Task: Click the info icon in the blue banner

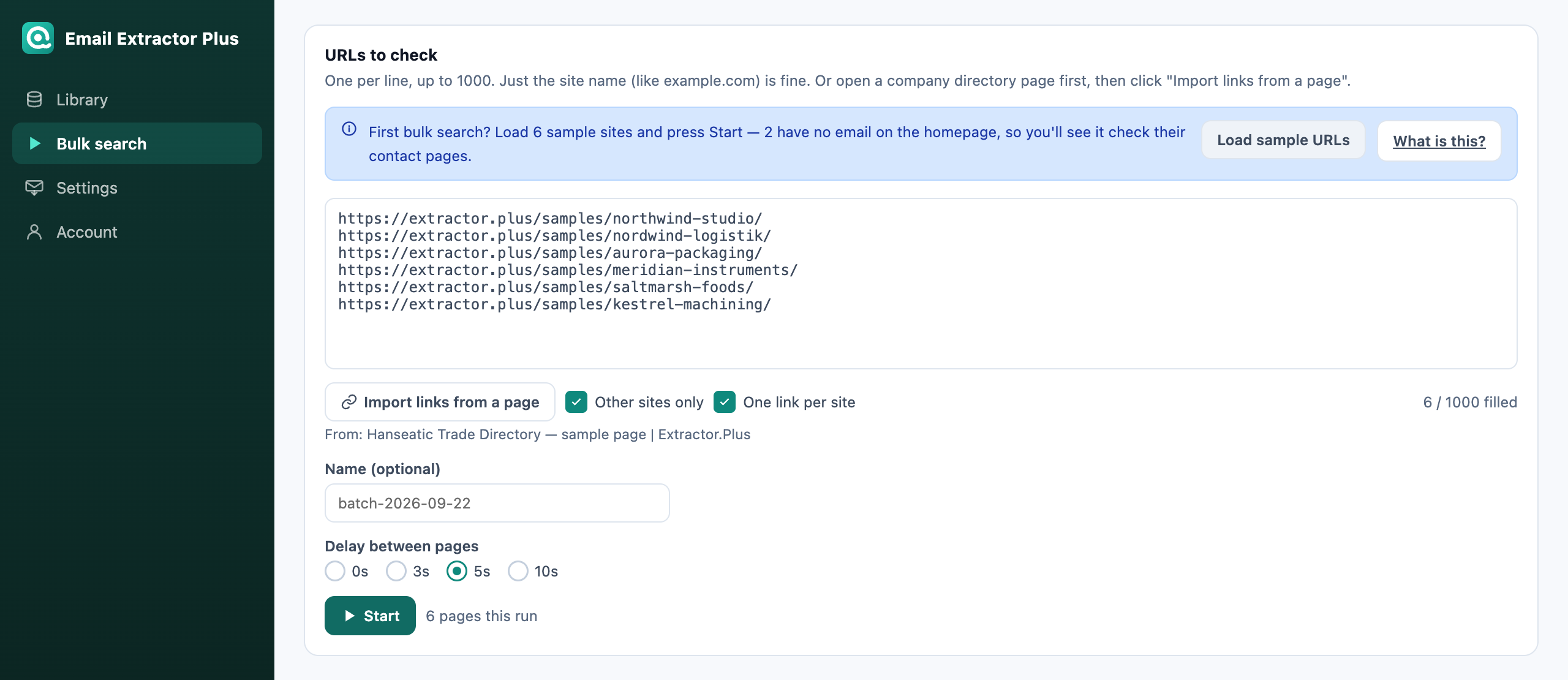Action: pos(349,129)
